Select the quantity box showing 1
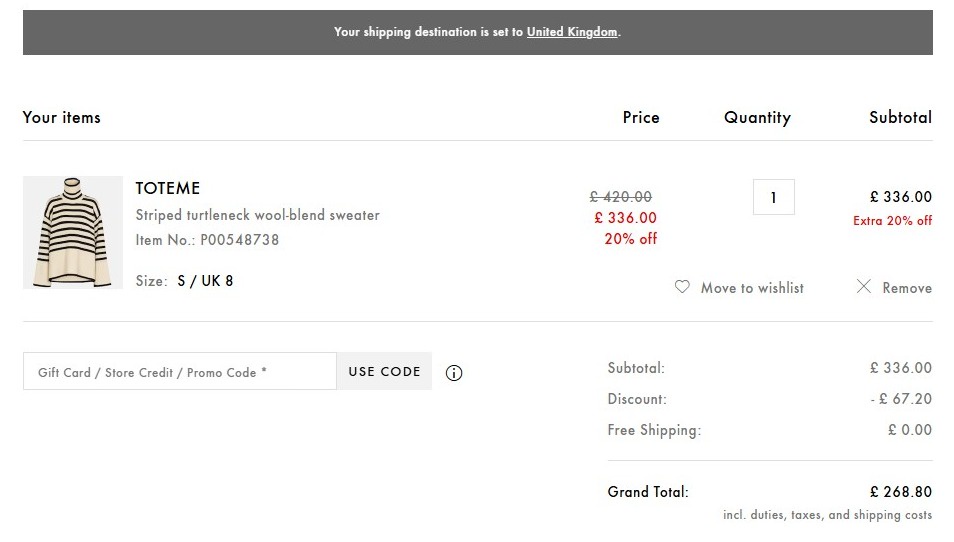The image size is (954, 542). 773,197
